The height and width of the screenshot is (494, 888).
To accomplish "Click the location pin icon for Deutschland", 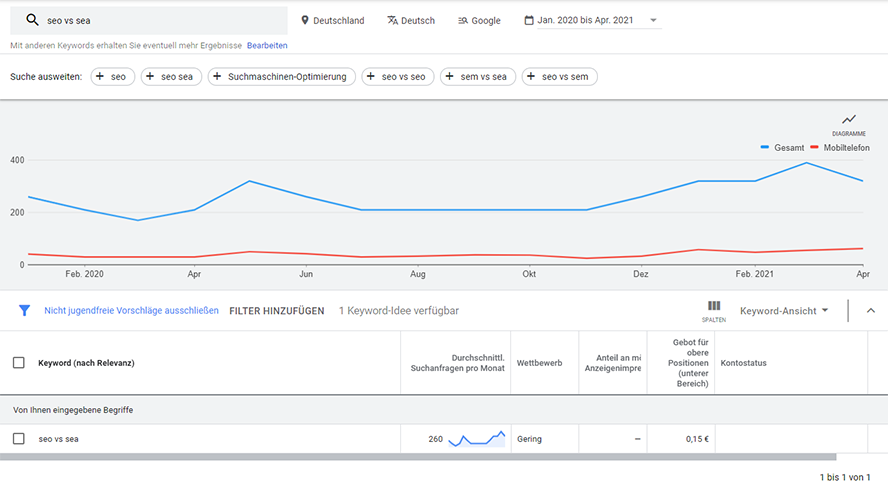I will click(x=305, y=20).
